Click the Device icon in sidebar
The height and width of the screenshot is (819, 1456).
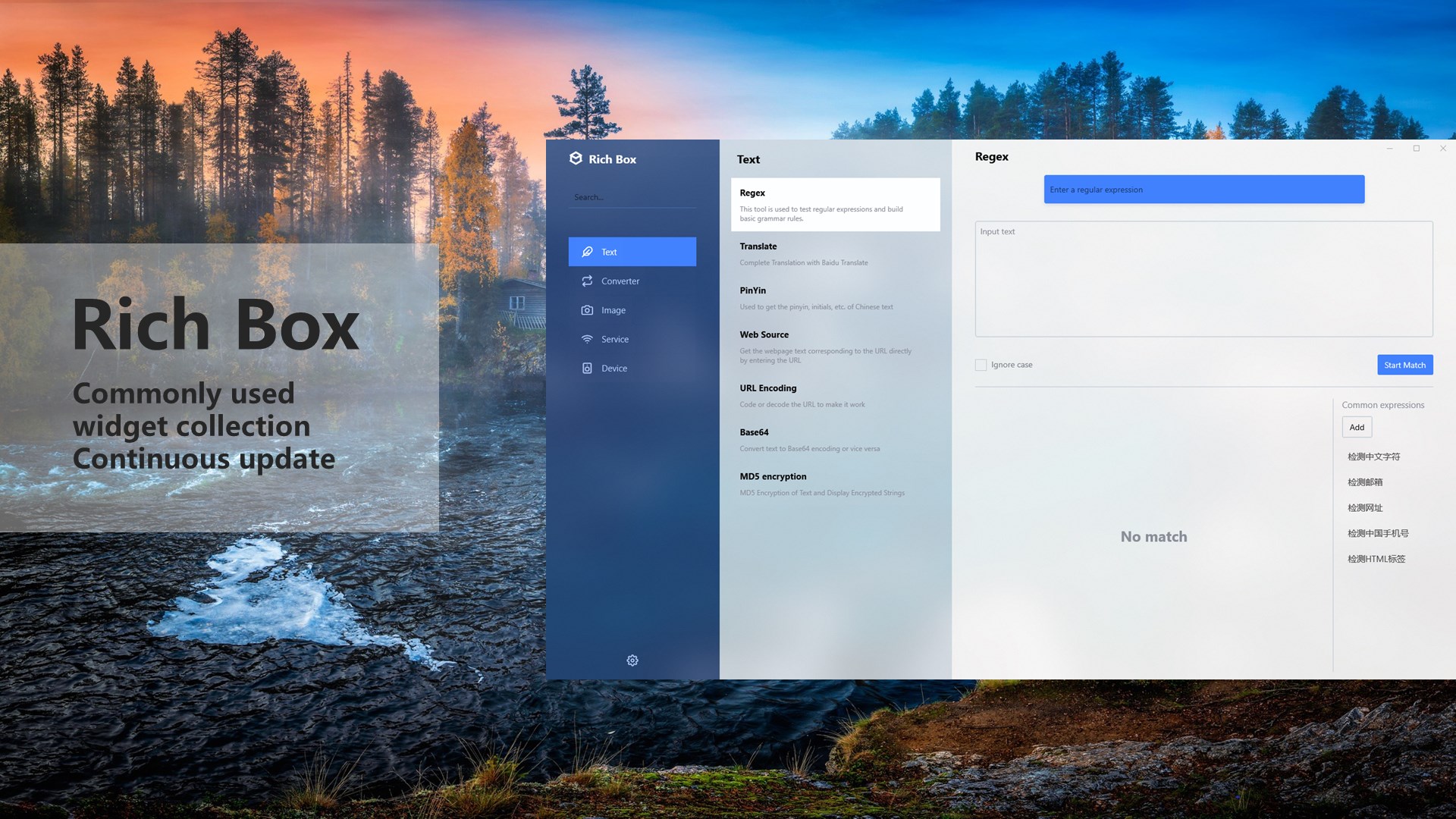pyautogui.click(x=587, y=369)
